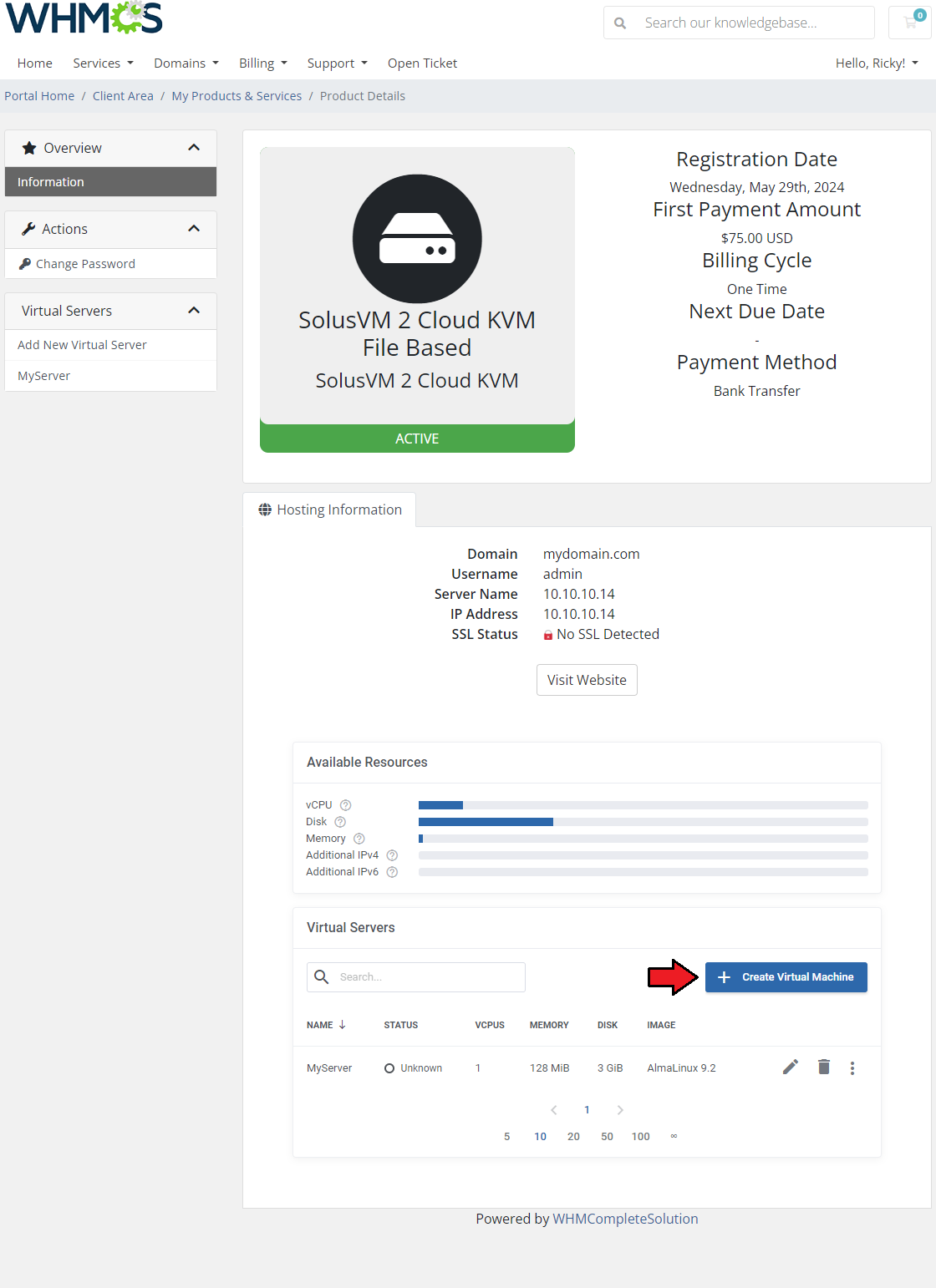Set page size to 5 entries

click(x=507, y=1137)
